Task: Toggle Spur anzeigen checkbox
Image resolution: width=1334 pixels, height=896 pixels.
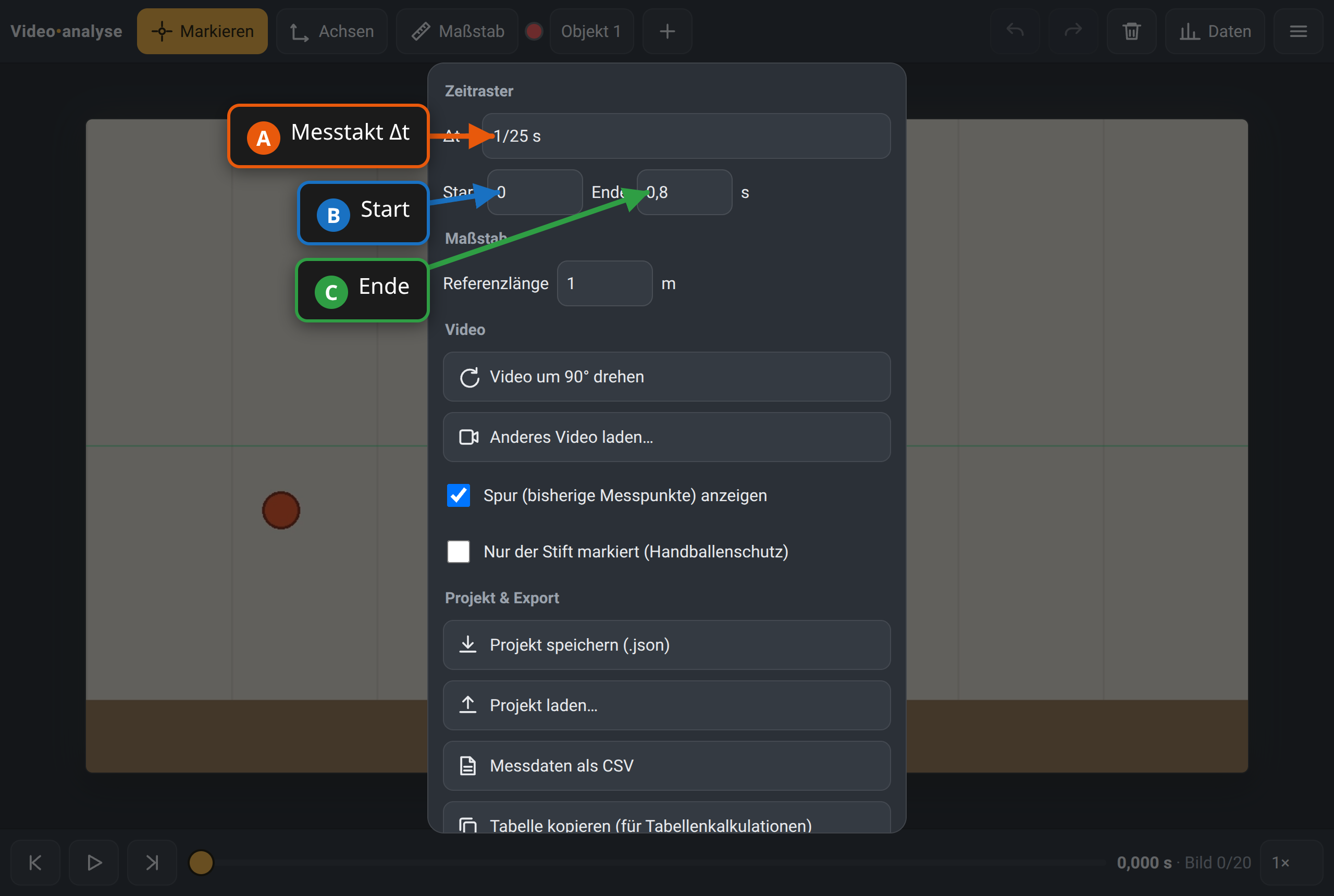Action: click(x=459, y=495)
